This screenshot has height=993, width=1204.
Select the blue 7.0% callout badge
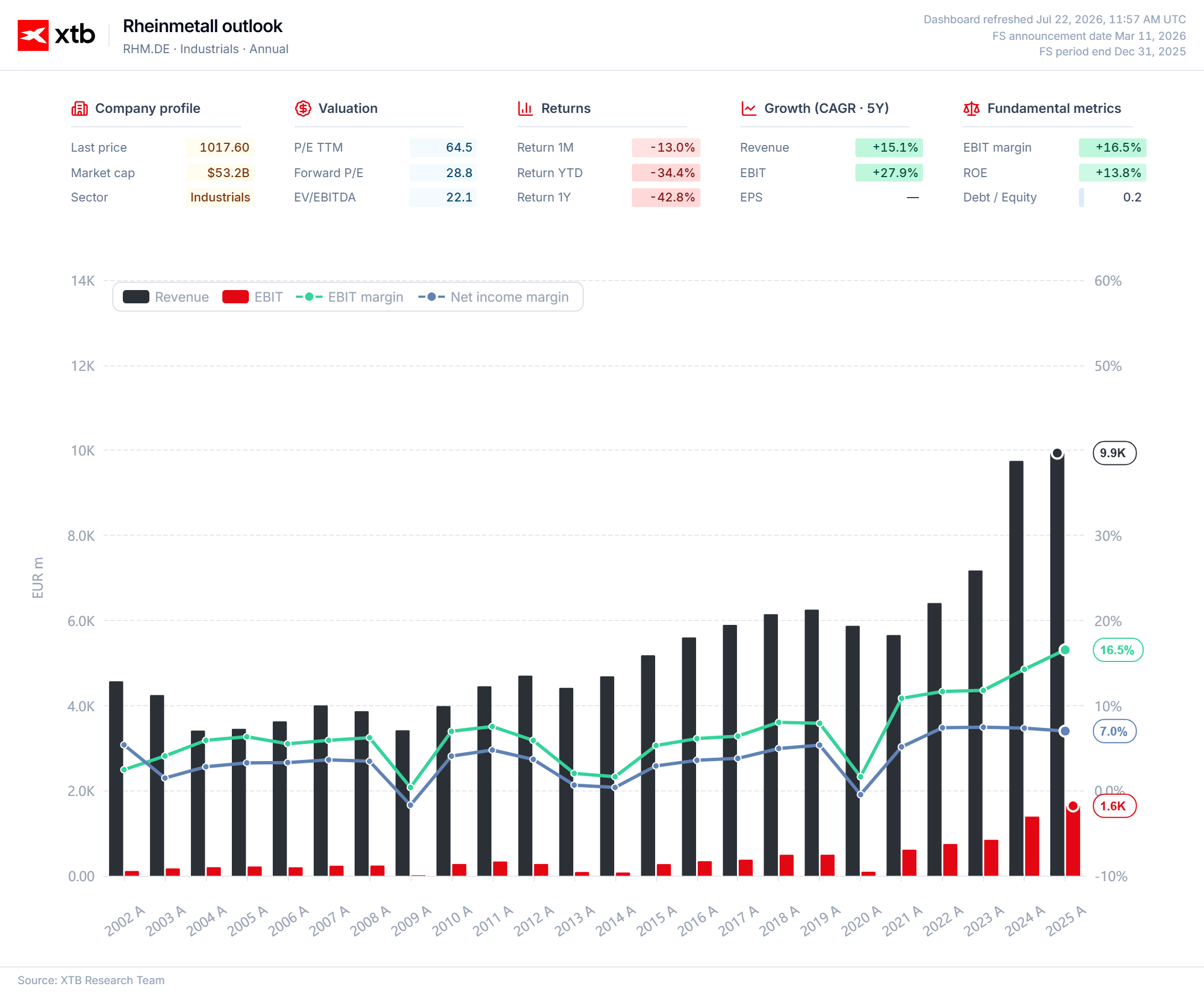[x=1114, y=731]
